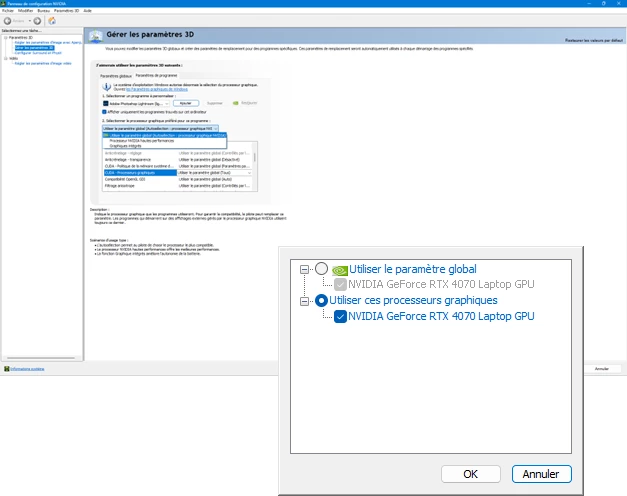Click NVIDIA logo next to Utiliser le paramètre global

[x=339, y=270]
